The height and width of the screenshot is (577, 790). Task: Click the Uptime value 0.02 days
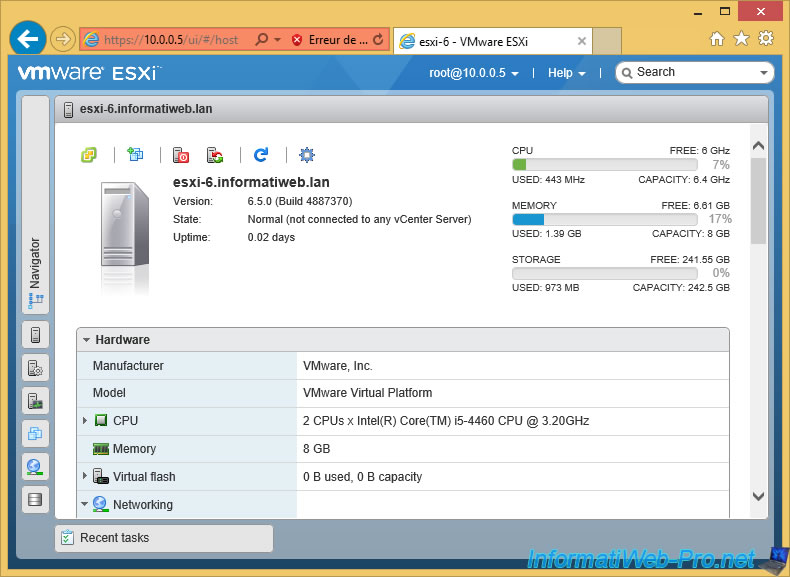coord(271,237)
